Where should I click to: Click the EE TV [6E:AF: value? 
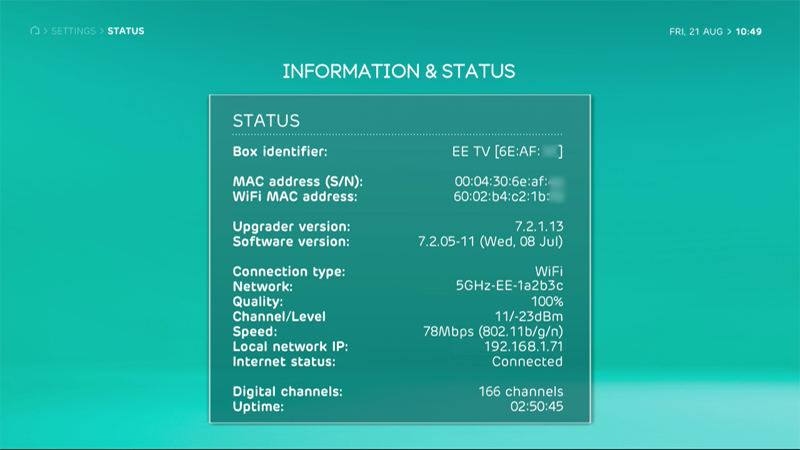[x=507, y=152]
